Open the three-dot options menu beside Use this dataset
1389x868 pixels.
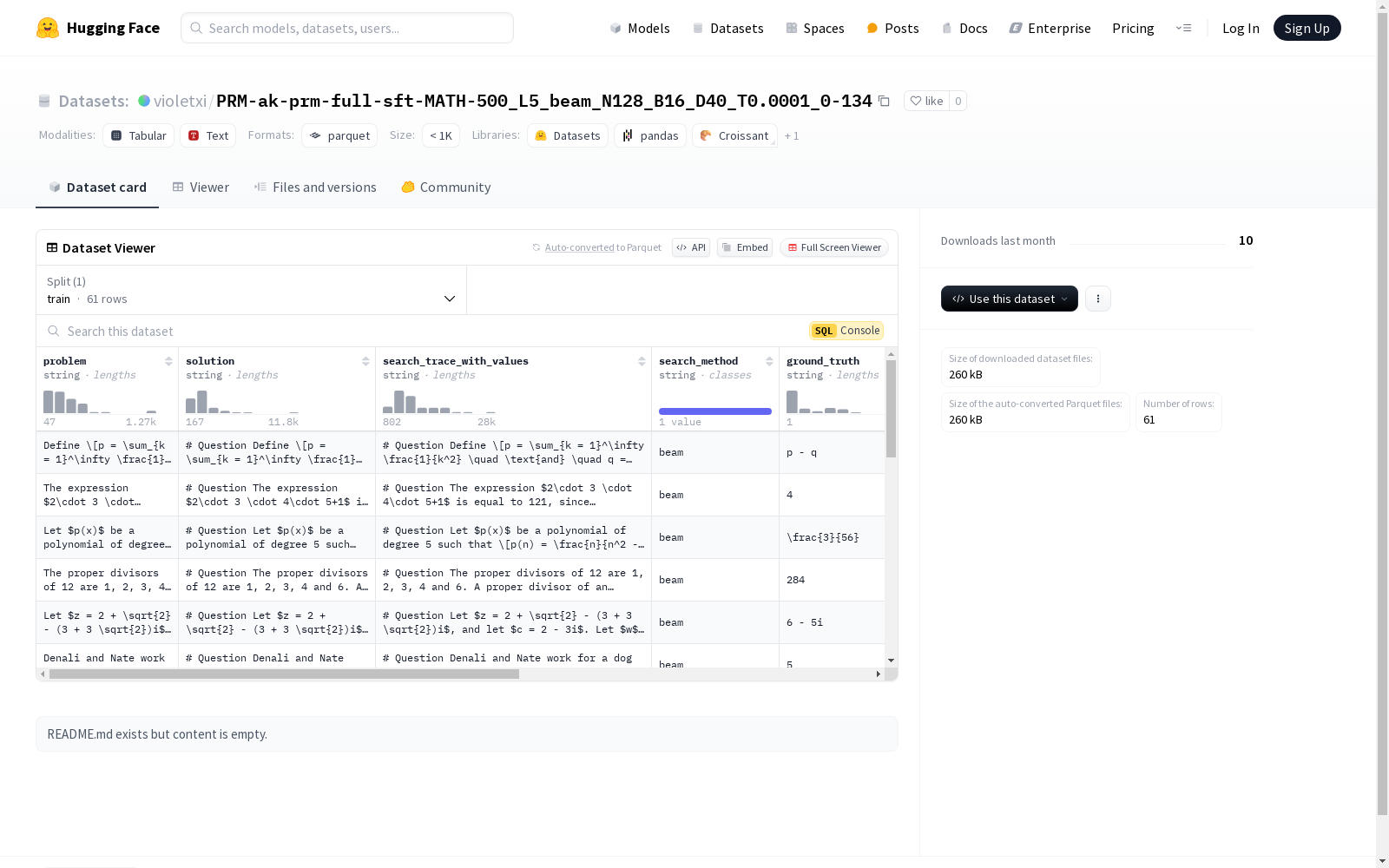(x=1098, y=299)
